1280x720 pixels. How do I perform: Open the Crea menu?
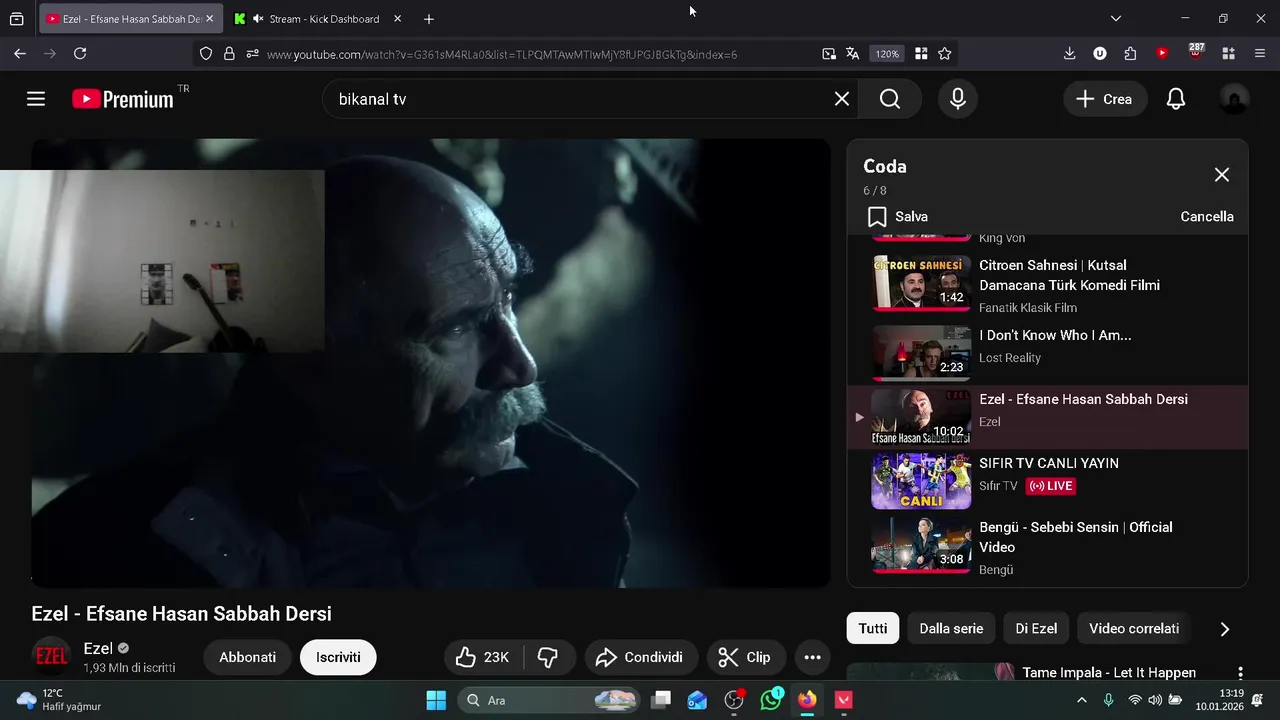pos(1104,99)
